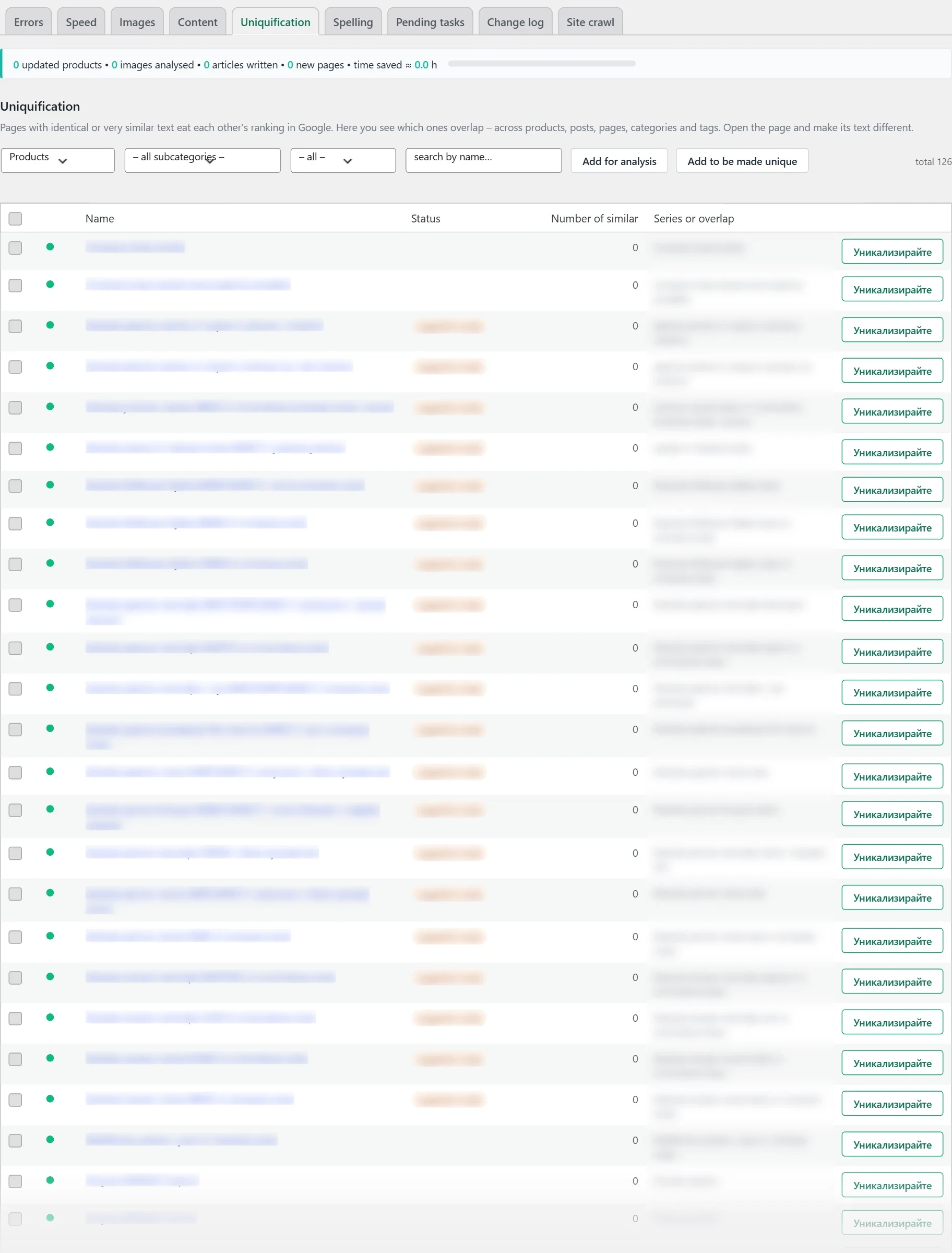
Task: Click the green status dot in first row
Action: pyautogui.click(x=50, y=246)
